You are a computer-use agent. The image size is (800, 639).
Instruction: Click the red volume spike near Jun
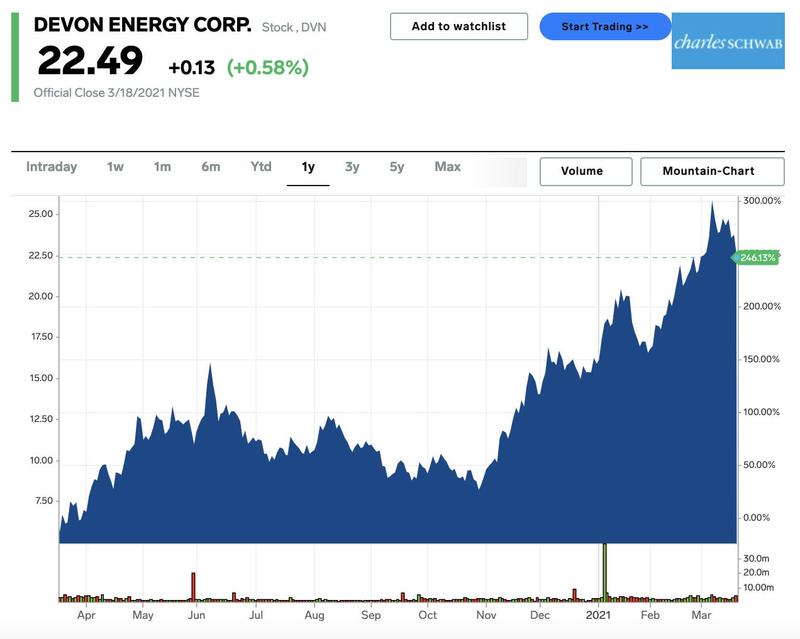[x=193, y=586]
